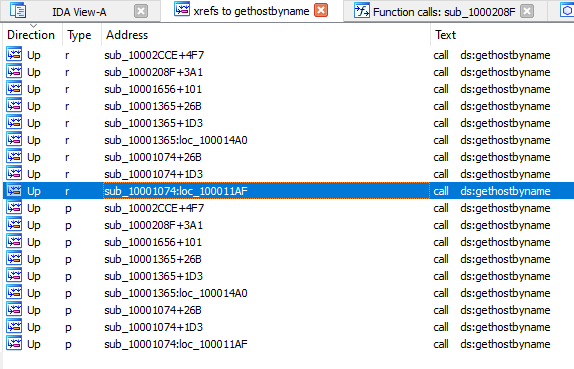Select address sub_10001074+1D3 in type r row
This screenshot has height=369, width=574.
[x=153, y=174]
